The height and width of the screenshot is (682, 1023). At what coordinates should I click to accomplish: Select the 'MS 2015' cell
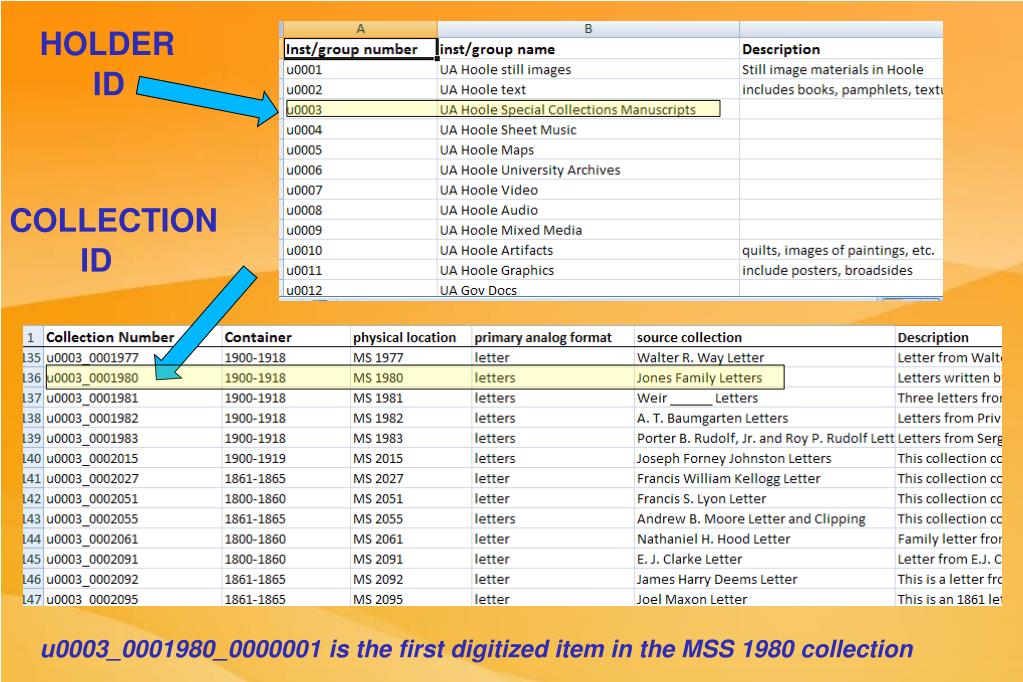411,458
